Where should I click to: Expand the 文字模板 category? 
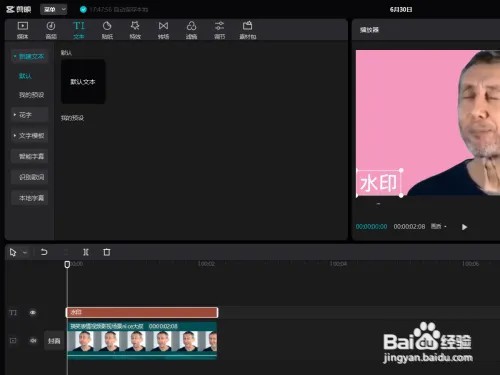pos(29,136)
